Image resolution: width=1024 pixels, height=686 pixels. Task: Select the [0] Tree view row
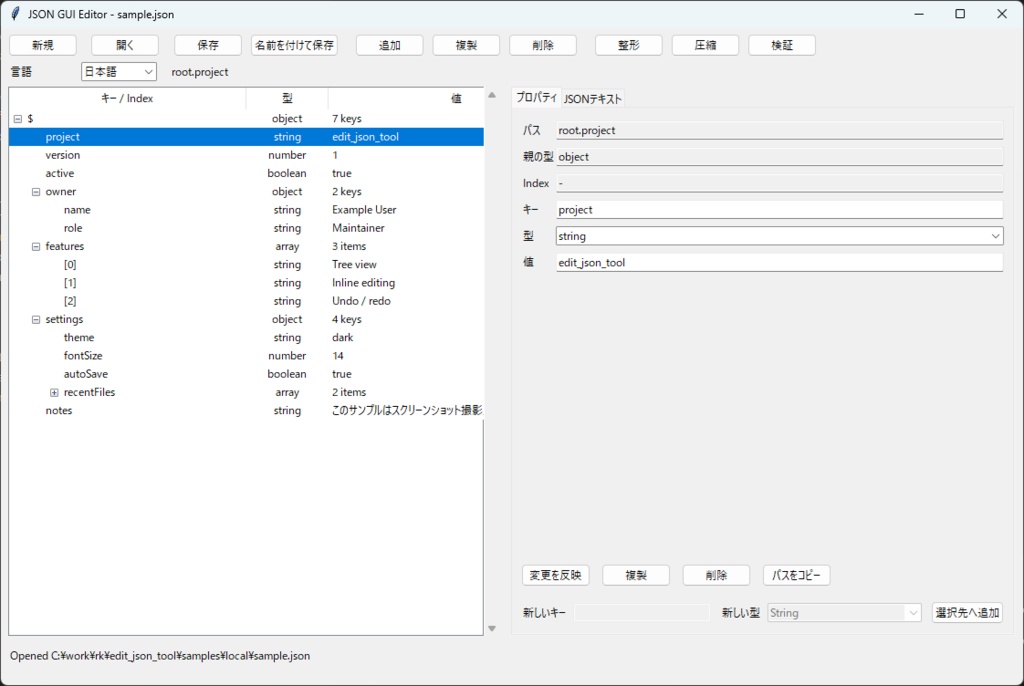point(246,265)
